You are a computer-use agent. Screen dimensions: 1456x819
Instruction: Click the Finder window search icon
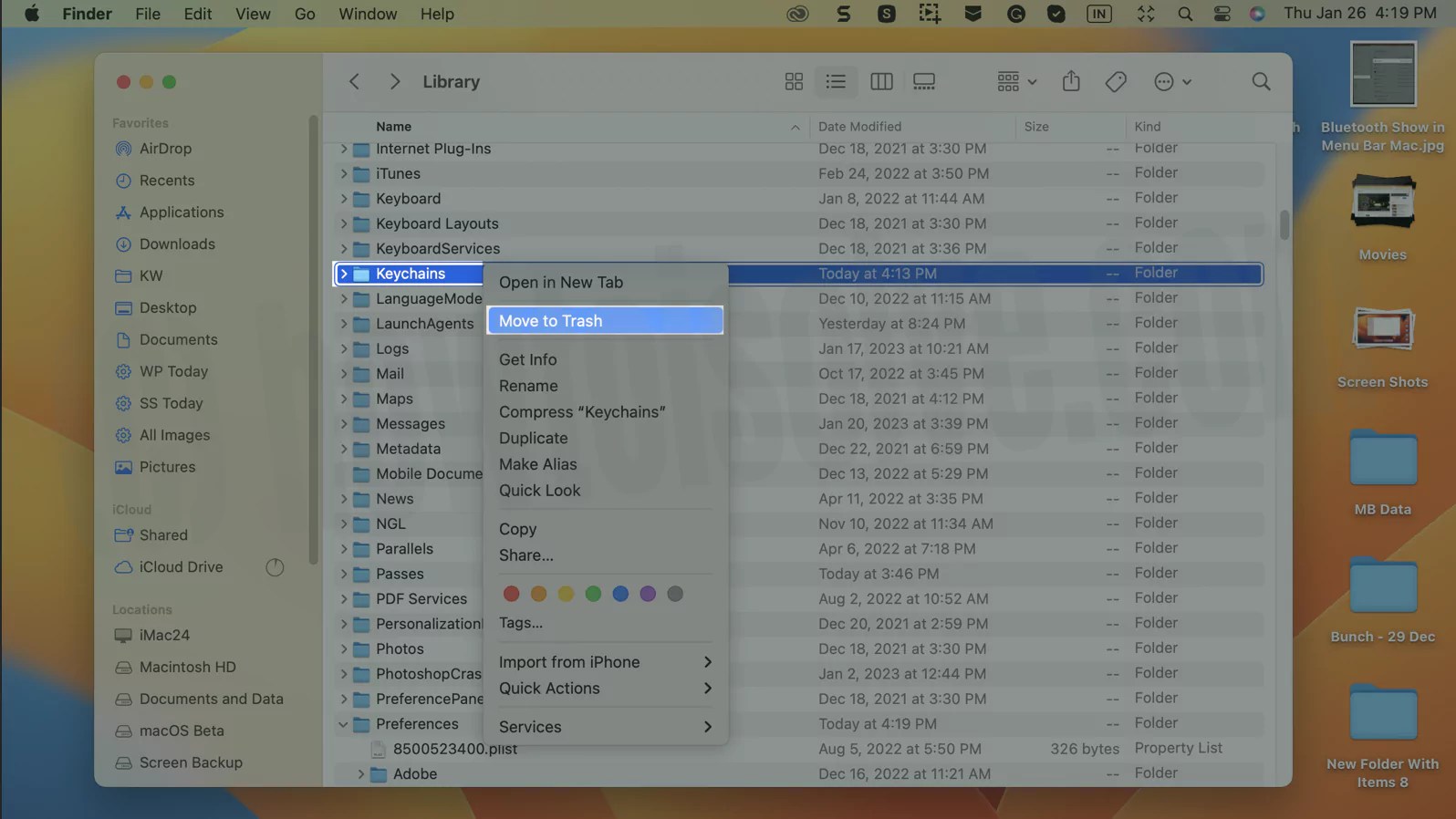1261,82
